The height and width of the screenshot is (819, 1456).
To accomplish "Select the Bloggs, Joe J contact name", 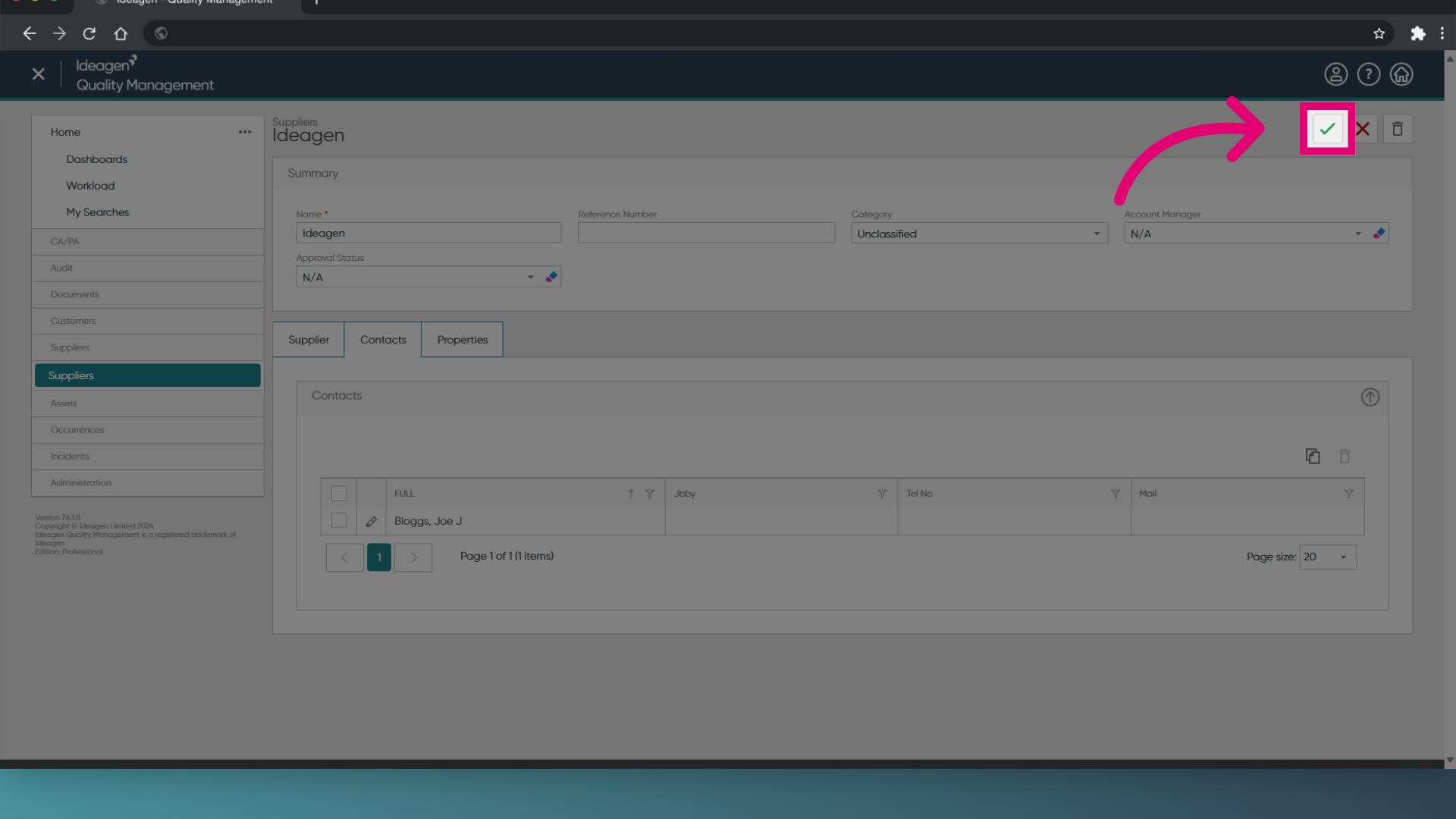I will (x=428, y=521).
